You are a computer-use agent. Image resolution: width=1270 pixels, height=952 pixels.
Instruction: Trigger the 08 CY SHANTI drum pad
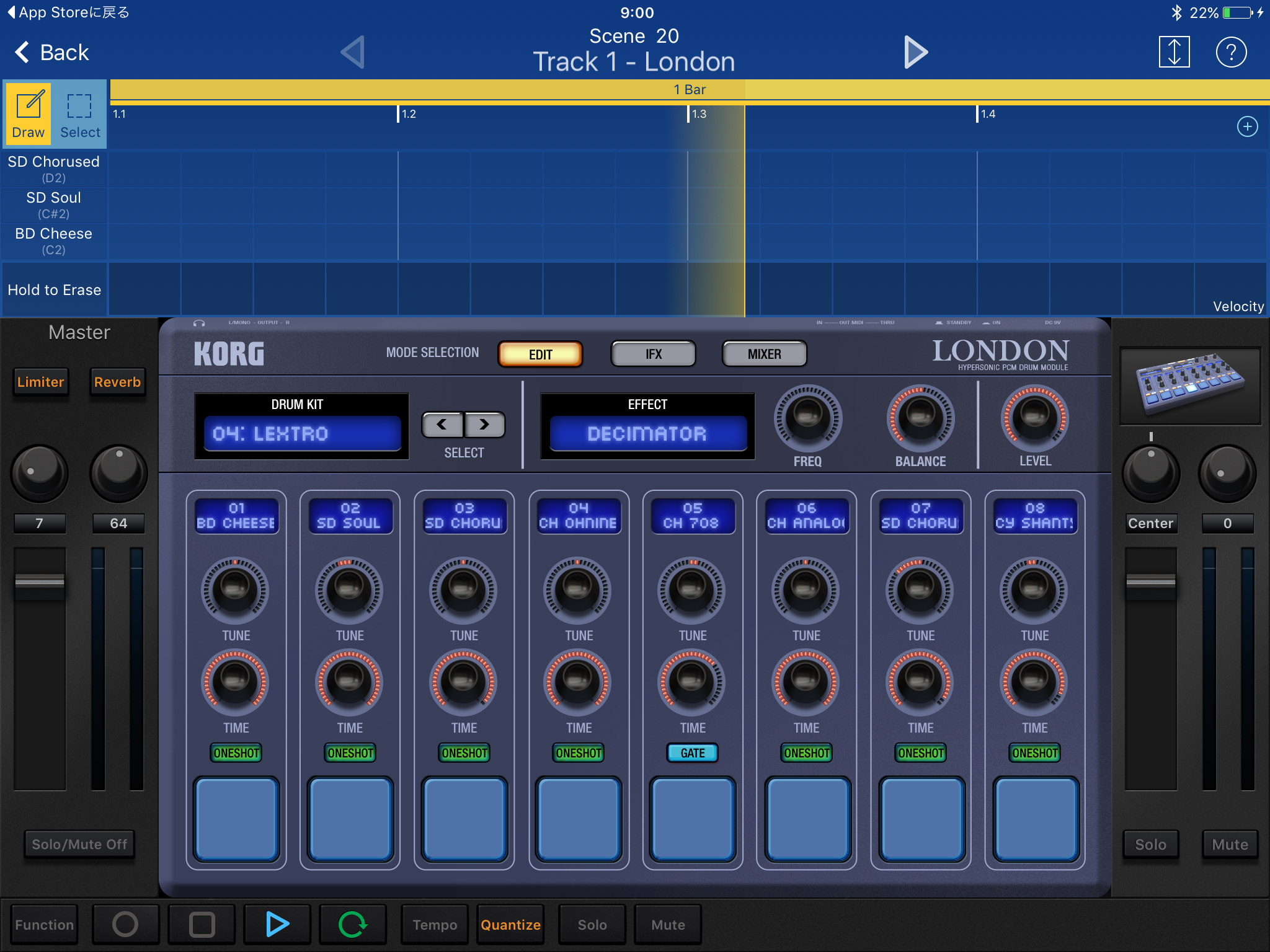pyautogui.click(x=1035, y=818)
